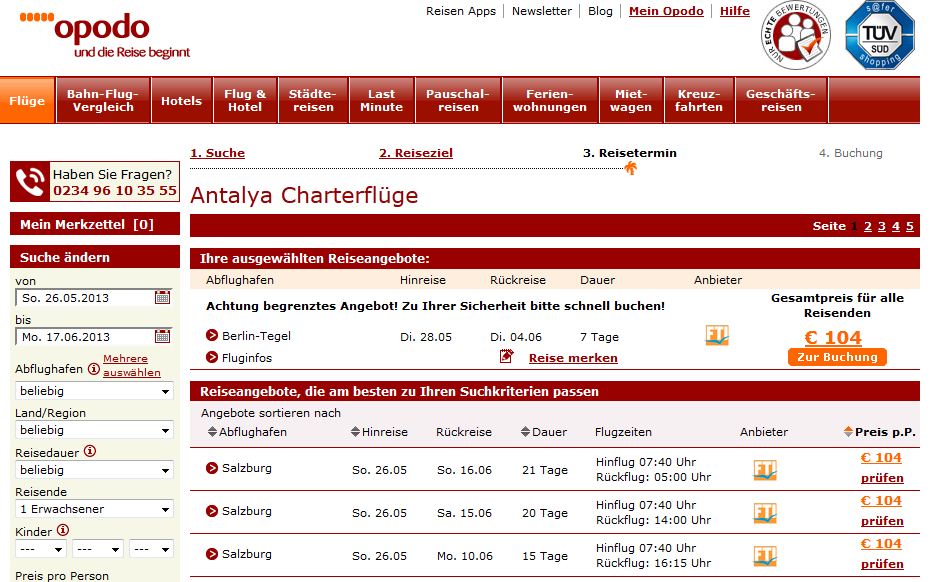The image size is (943, 582).
Task: Click the provider logo in the 20 Tage Salzburg row
Action: [765, 513]
